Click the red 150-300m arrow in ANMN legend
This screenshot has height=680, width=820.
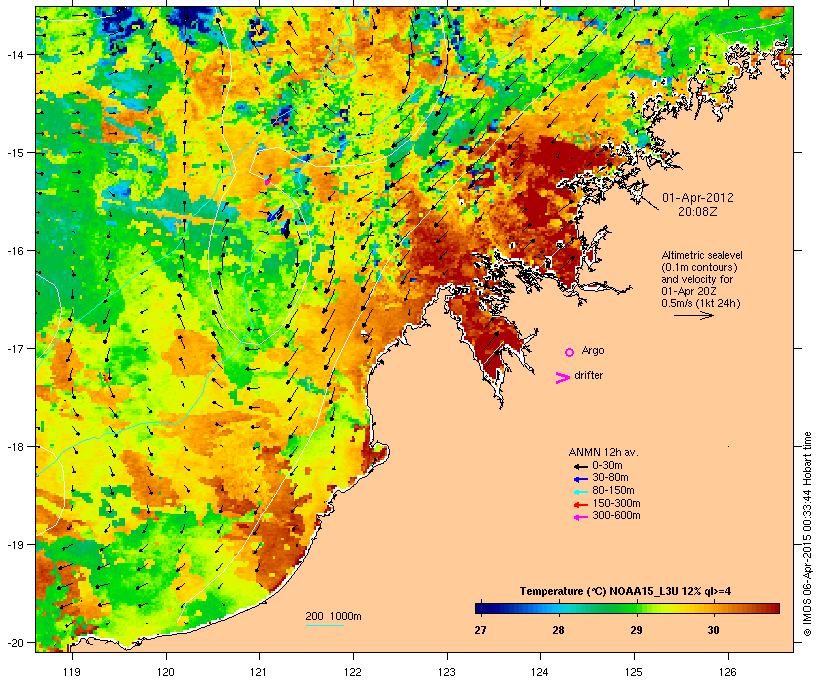[x=580, y=505]
